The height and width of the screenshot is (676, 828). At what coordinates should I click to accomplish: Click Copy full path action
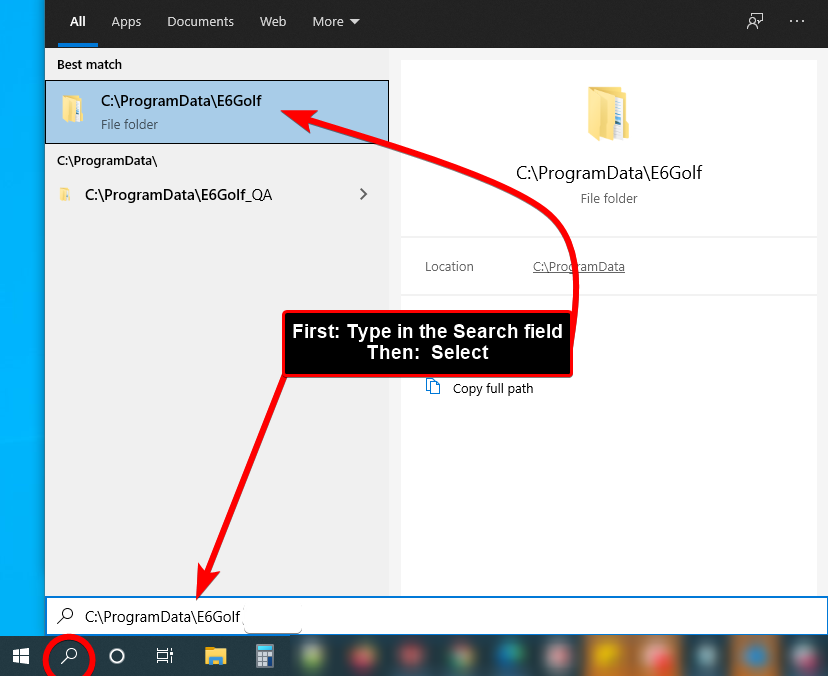coord(493,389)
